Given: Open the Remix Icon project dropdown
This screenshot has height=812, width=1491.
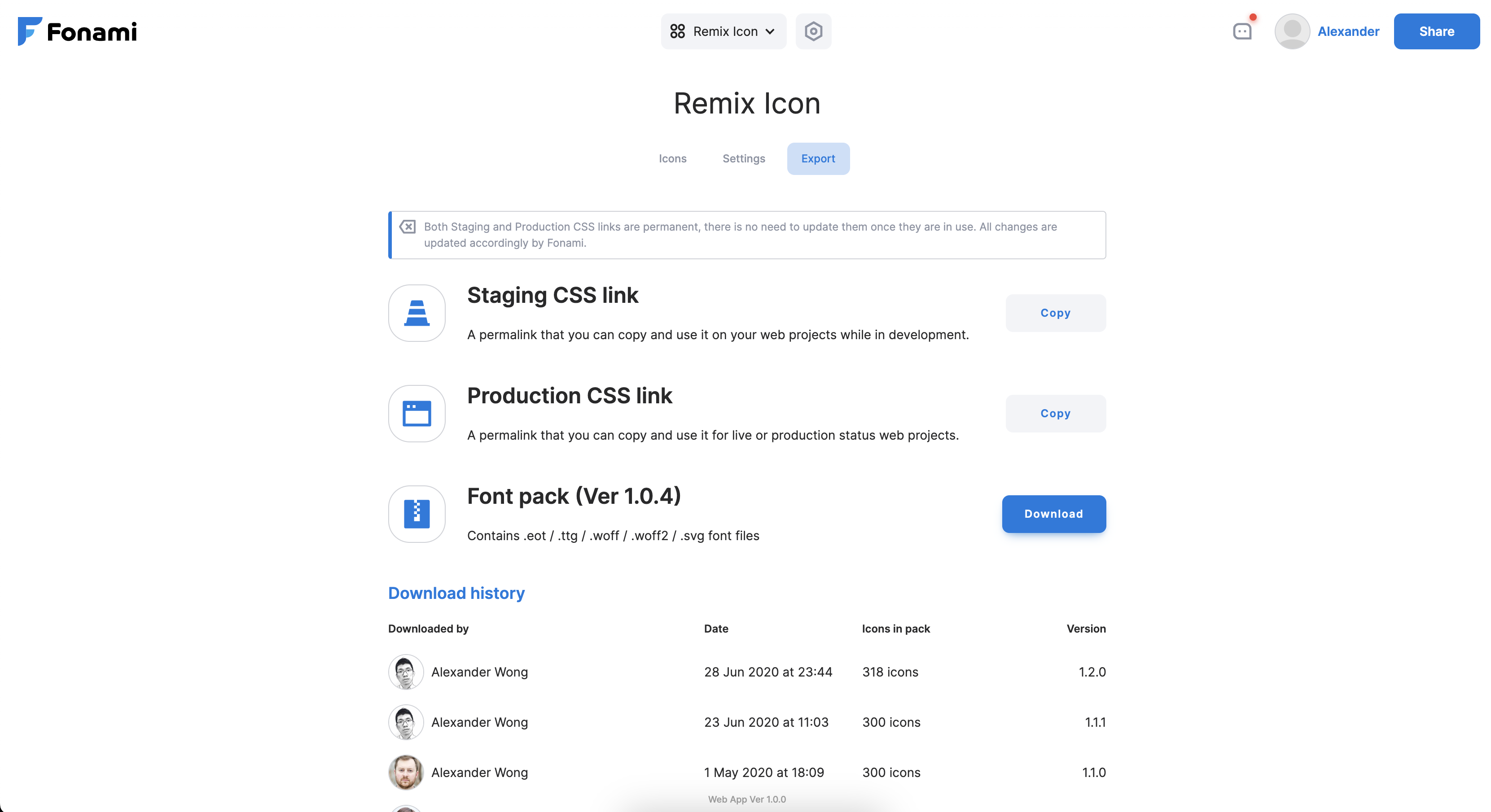Looking at the screenshot, I should click(724, 31).
